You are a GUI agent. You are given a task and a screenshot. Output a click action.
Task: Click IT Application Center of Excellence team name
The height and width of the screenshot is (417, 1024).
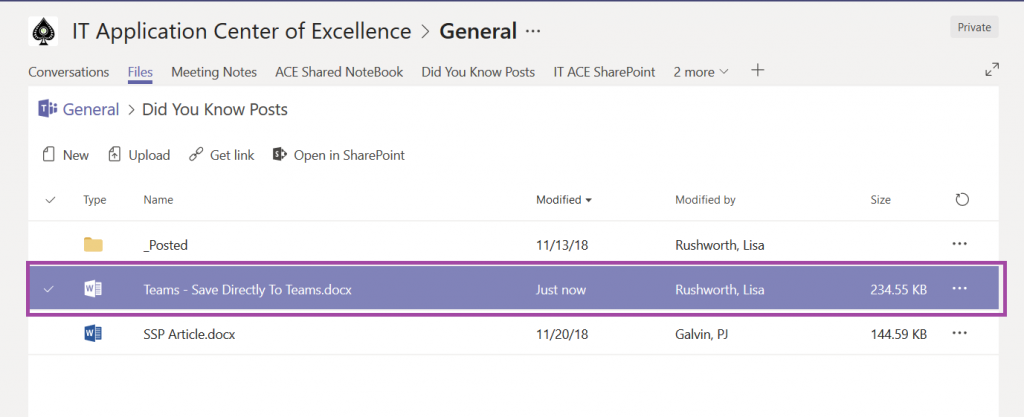click(241, 31)
